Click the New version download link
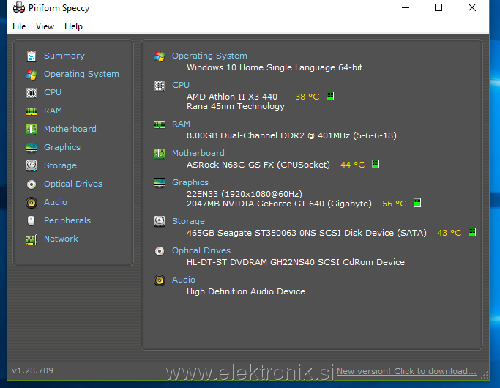Screen dimensions: 500x388 (x=406, y=371)
